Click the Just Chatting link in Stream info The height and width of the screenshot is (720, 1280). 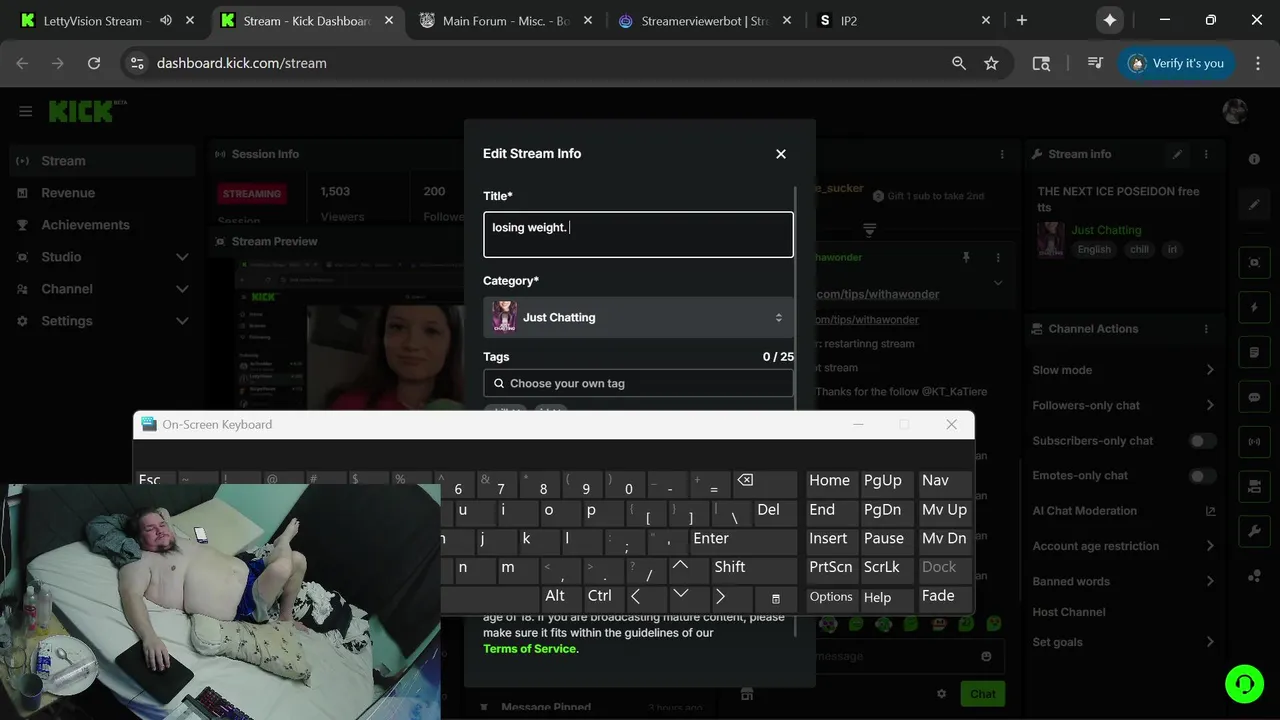[x=1106, y=230]
